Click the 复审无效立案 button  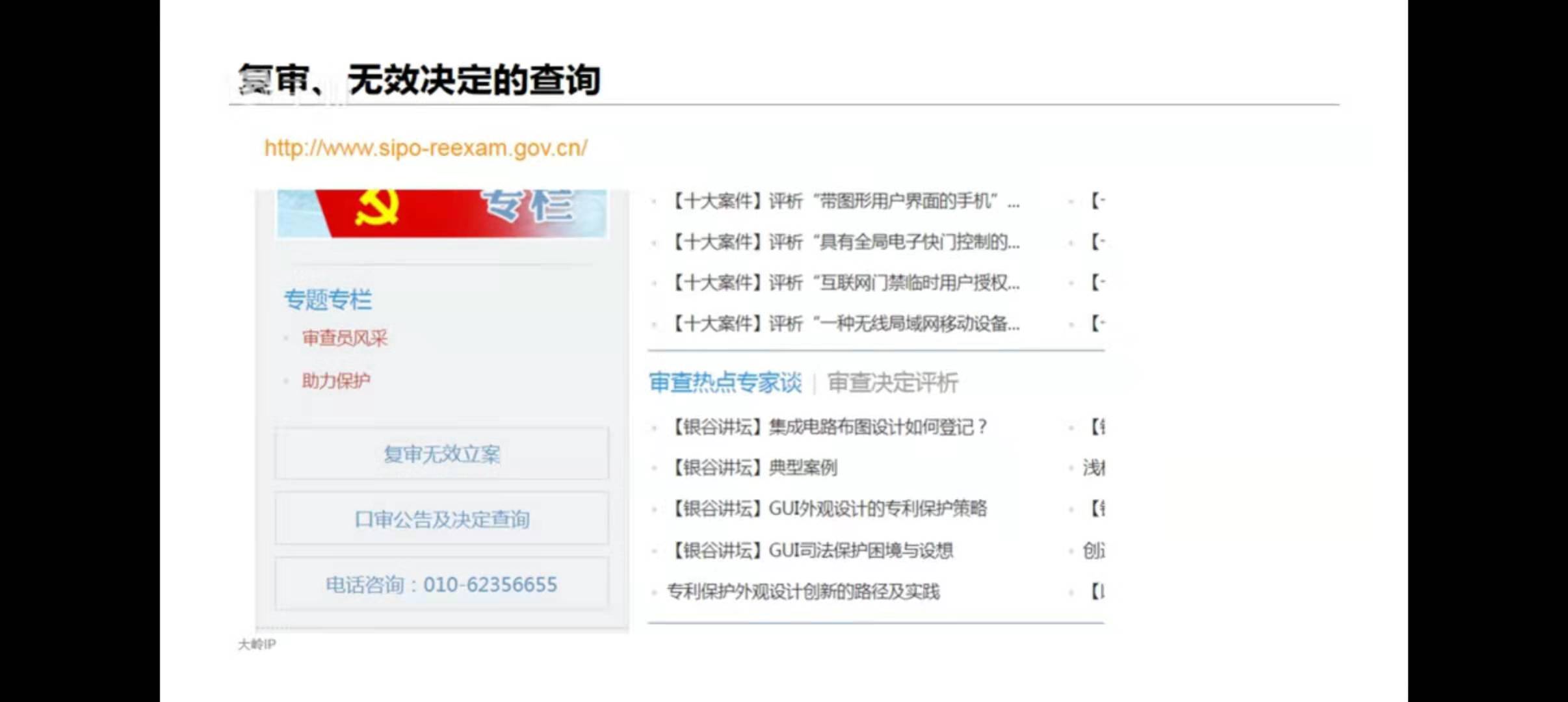pyautogui.click(x=442, y=454)
